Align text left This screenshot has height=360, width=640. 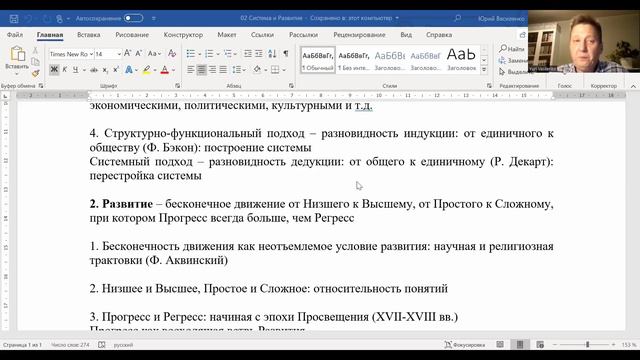pyautogui.click(x=191, y=70)
